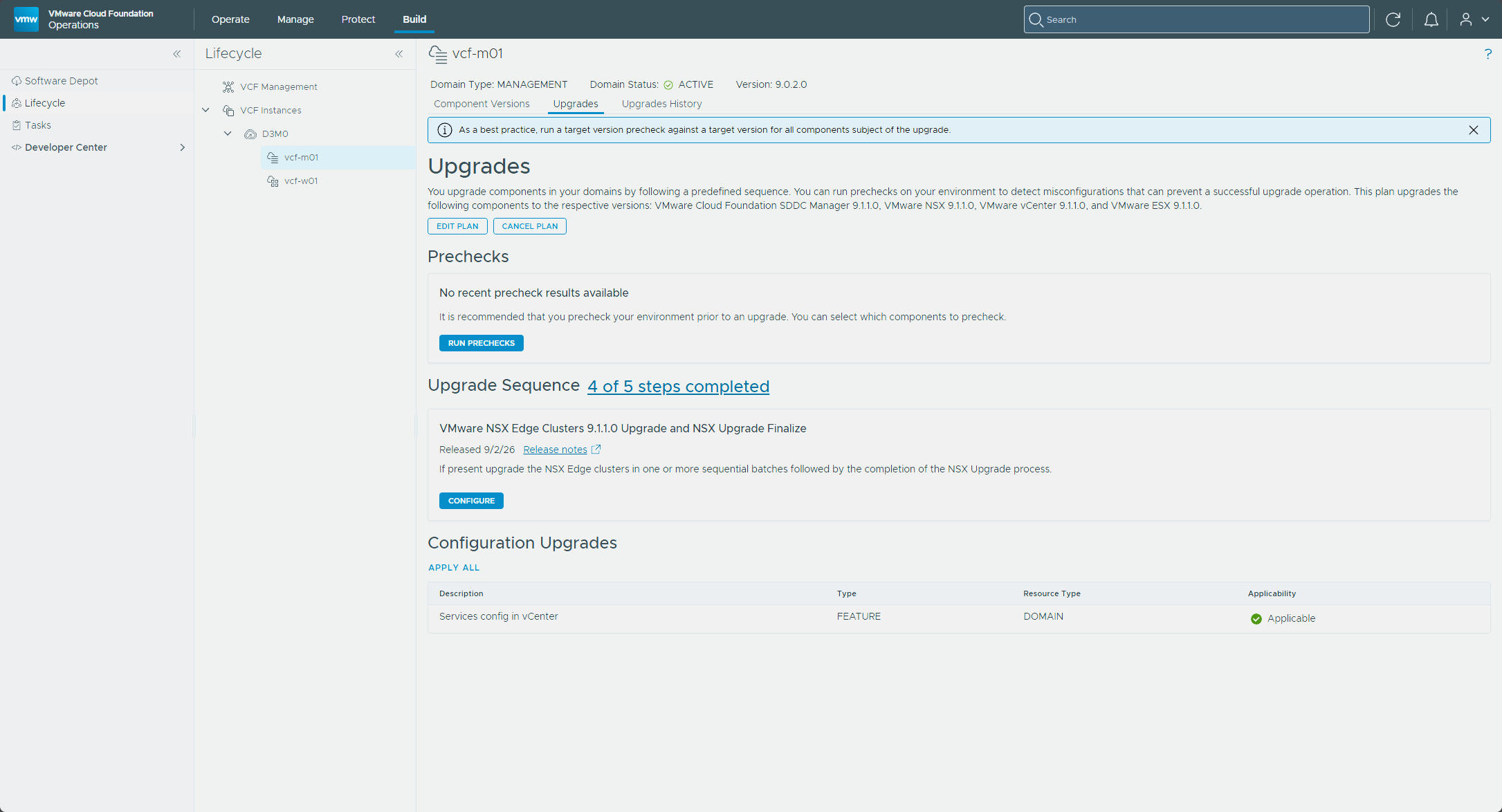Viewport: 1502px width, 812px height.
Task: Switch to Upgrades History tab
Action: tap(661, 104)
